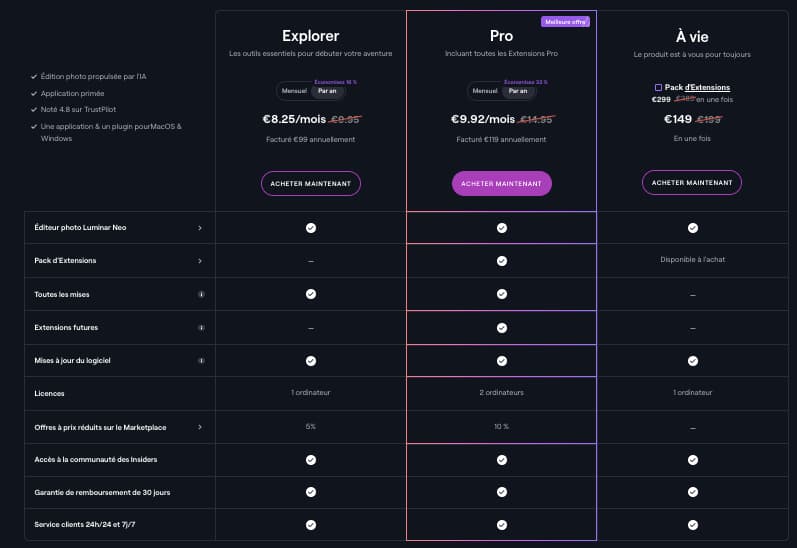Click info icon next to Extensions futures
This screenshot has height=548, width=797.
201,328
